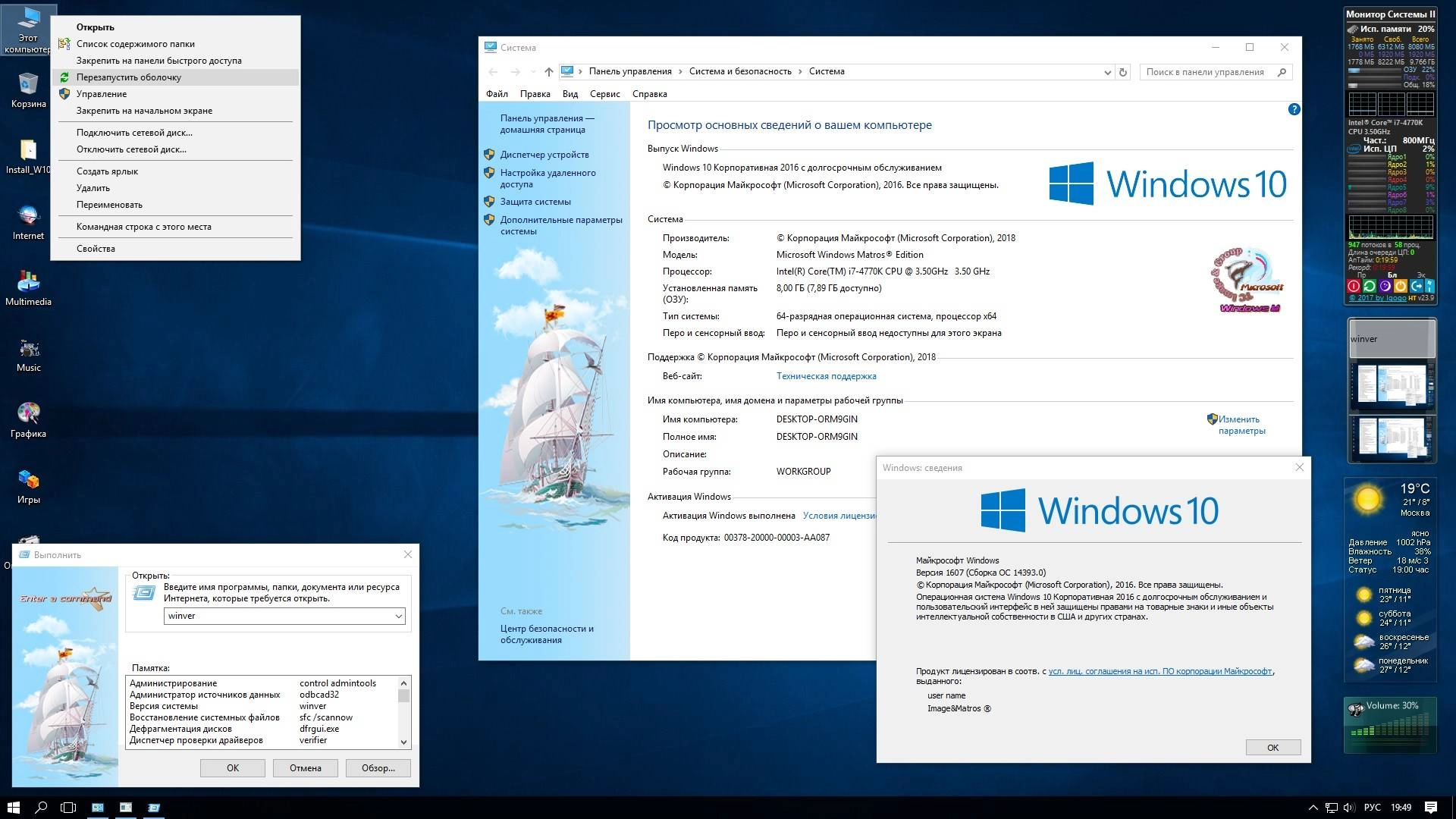
Task: Open the volume speaker tray icon
Action: click(x=1349, y=808)
